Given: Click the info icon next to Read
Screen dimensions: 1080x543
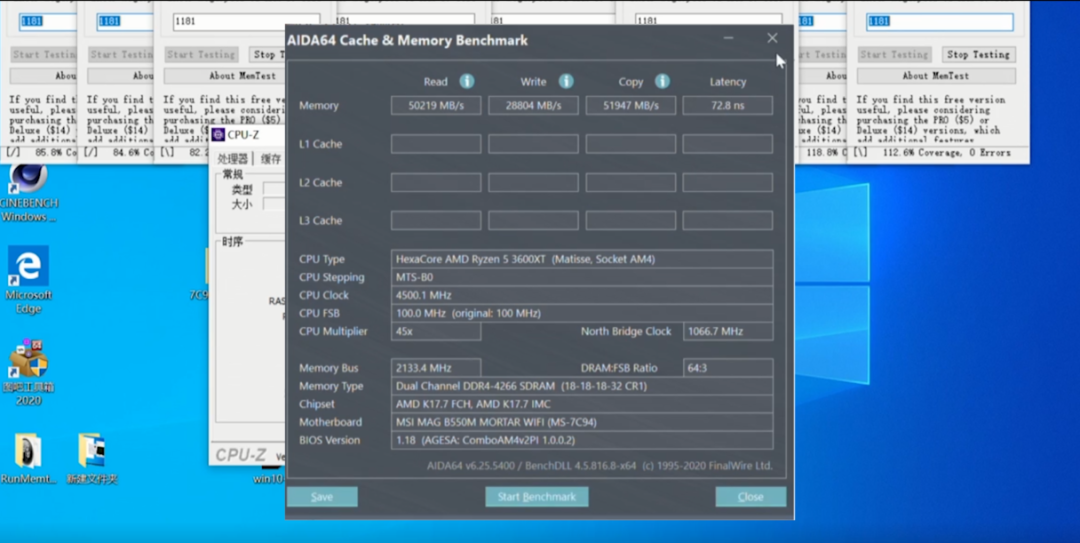Looking at the screenshot, I should point(467,81).
